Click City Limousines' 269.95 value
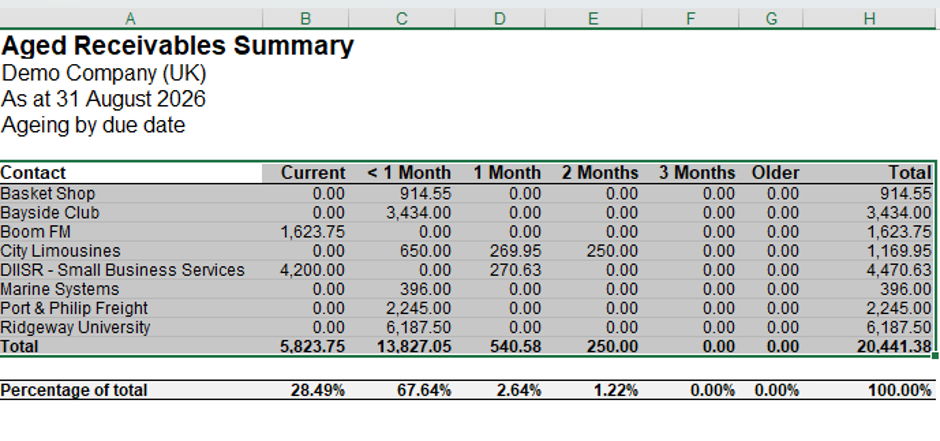 click(500, 251)
